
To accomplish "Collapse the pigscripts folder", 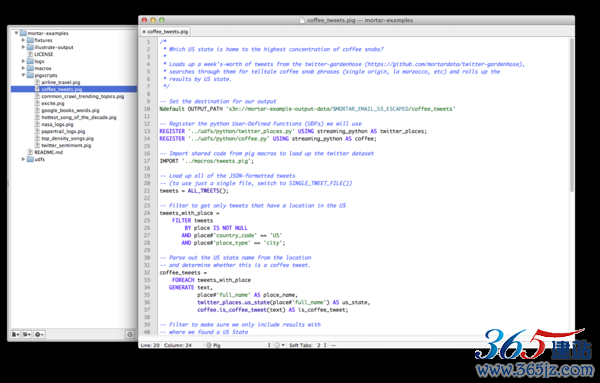I will pyautogui.click(x=23, y=75).
